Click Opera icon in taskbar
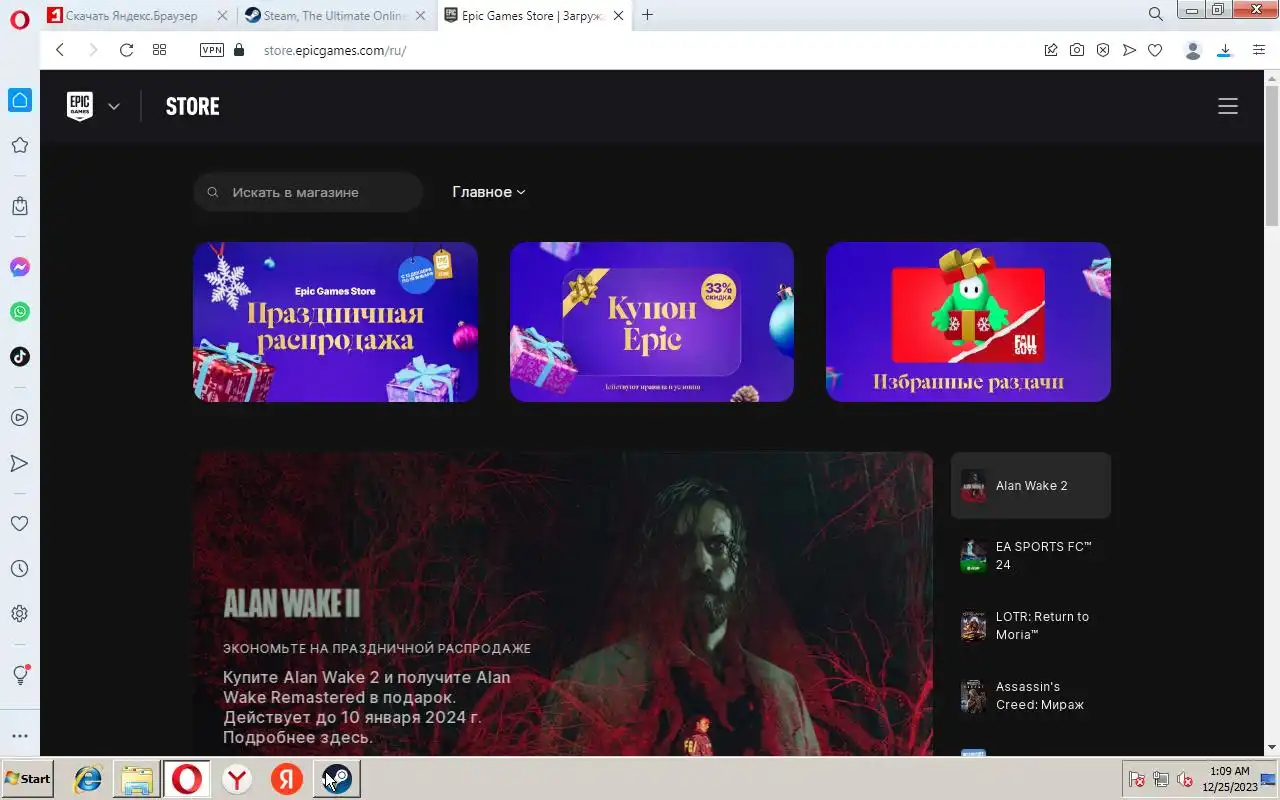This screenshot has width=1280, height=800. click(187, 779)
